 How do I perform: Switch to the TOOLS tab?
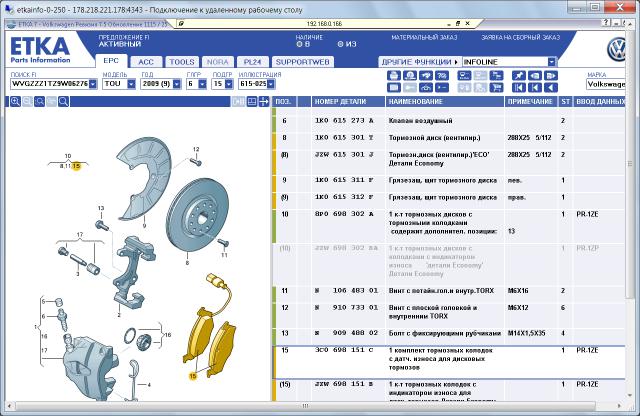click(x=182, y=62)
